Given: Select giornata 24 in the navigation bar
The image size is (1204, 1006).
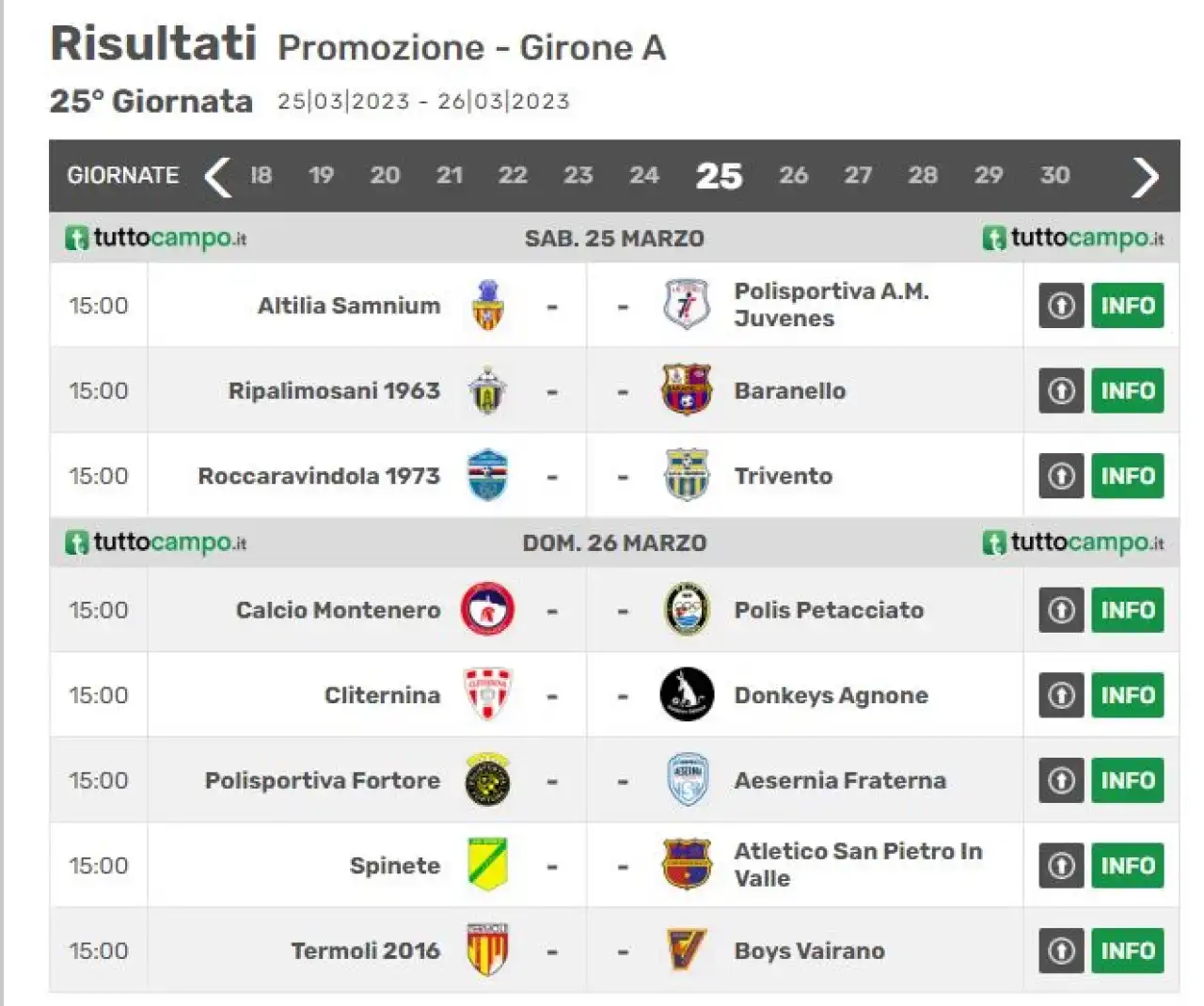Looking at the screenshot, I should pyautogui.click(x=644, y=176).
